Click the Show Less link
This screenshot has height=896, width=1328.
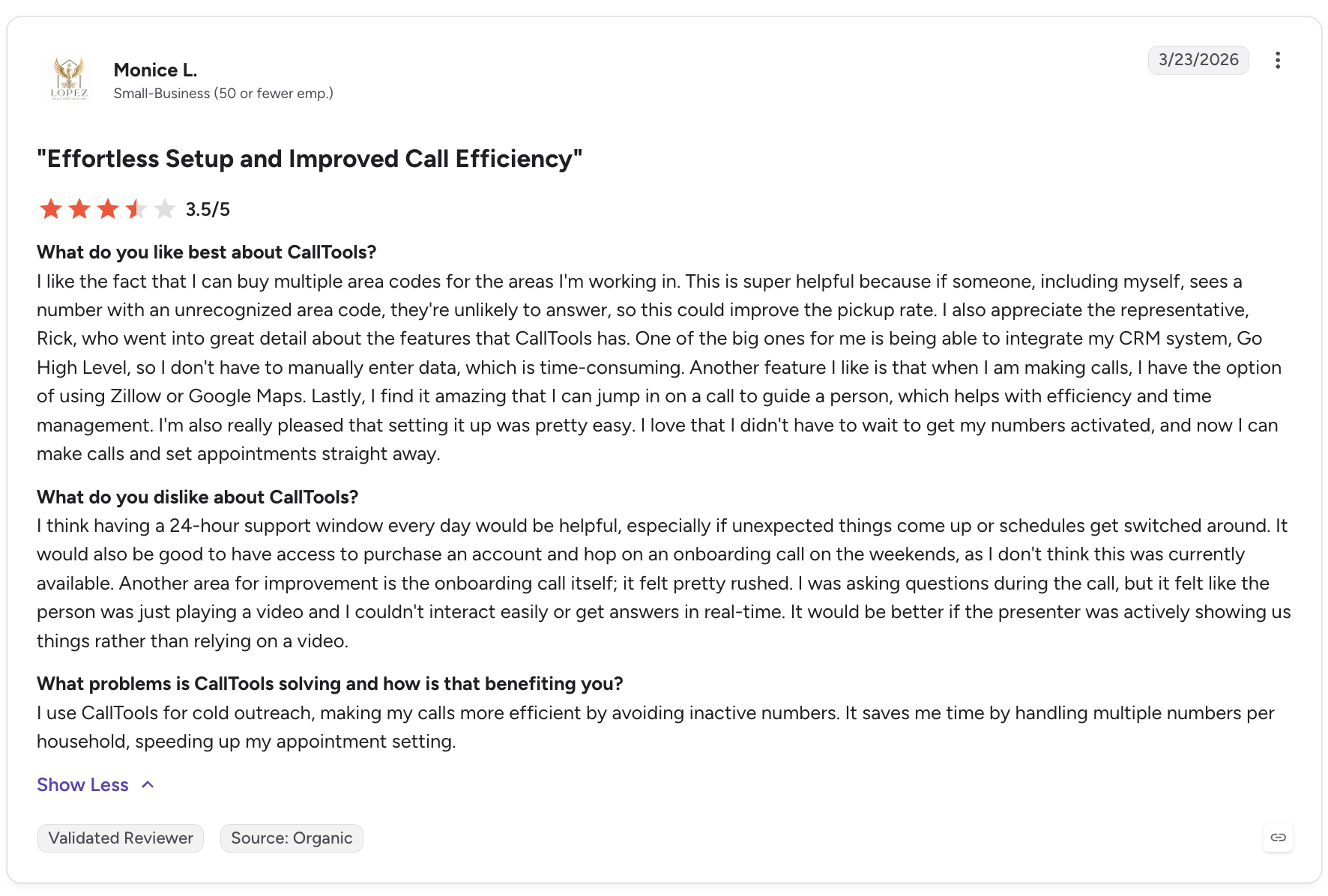pos(82,784)
